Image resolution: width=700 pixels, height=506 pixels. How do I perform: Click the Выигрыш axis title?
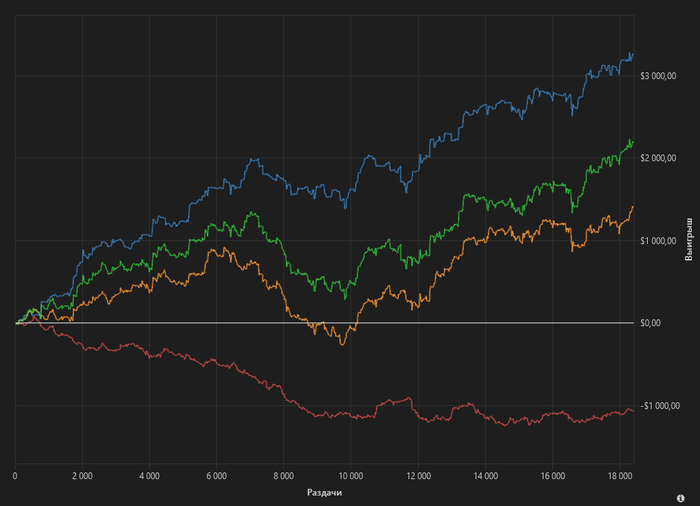[689, 239]
